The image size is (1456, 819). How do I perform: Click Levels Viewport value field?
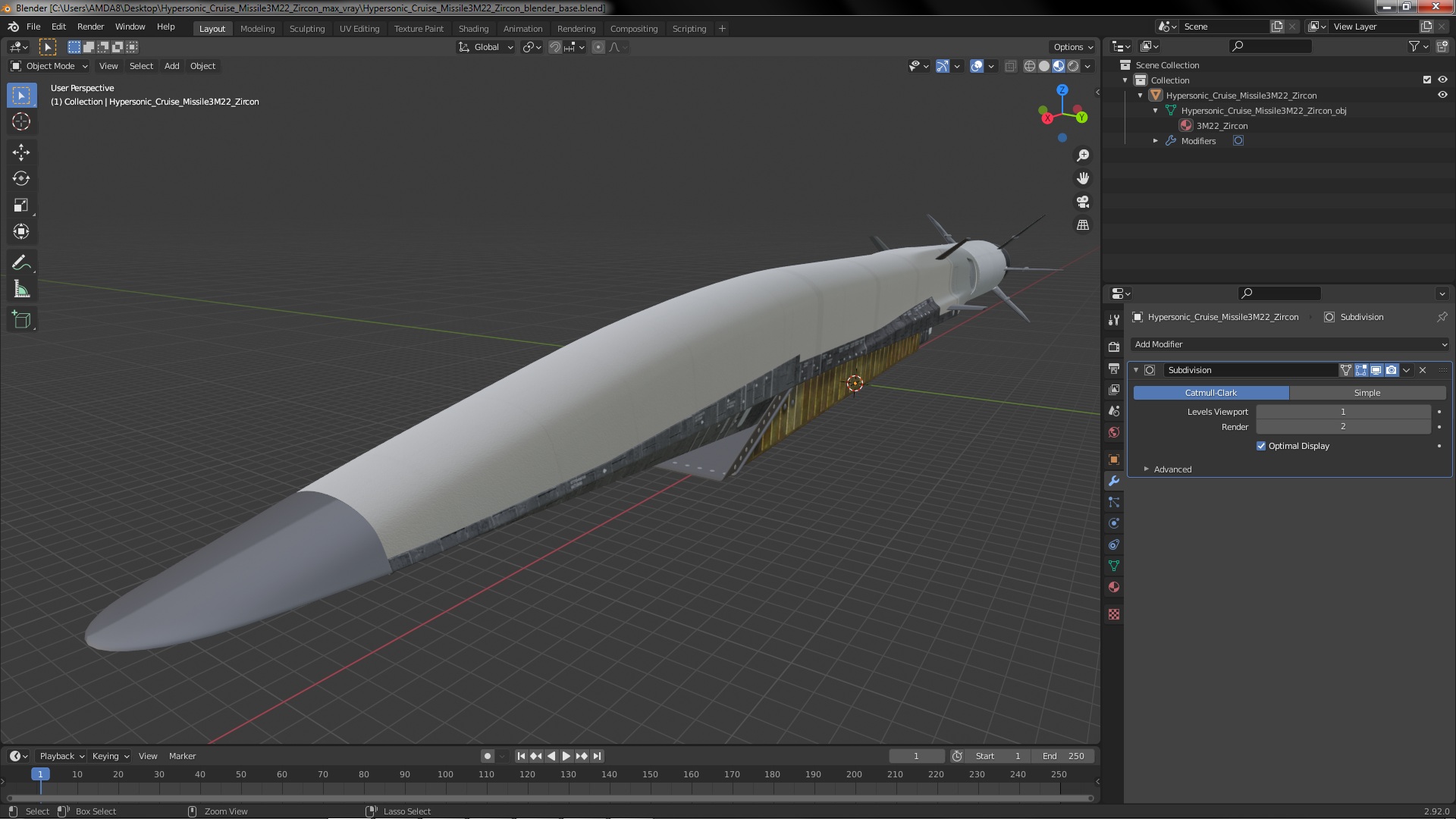click(1343, 412)
